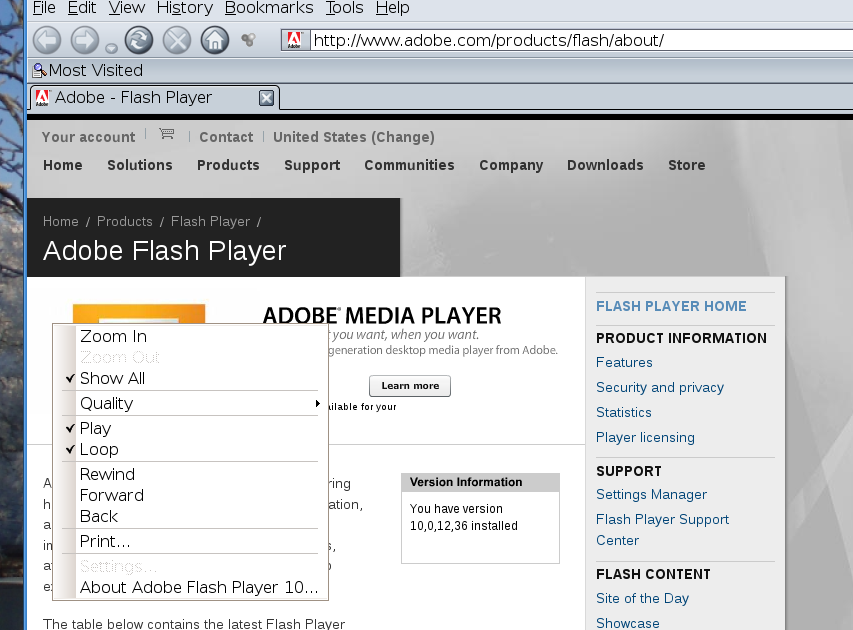Click the ADOBE MEDIA PLAYER heading
853x630 pixels.
click(382, 316)
